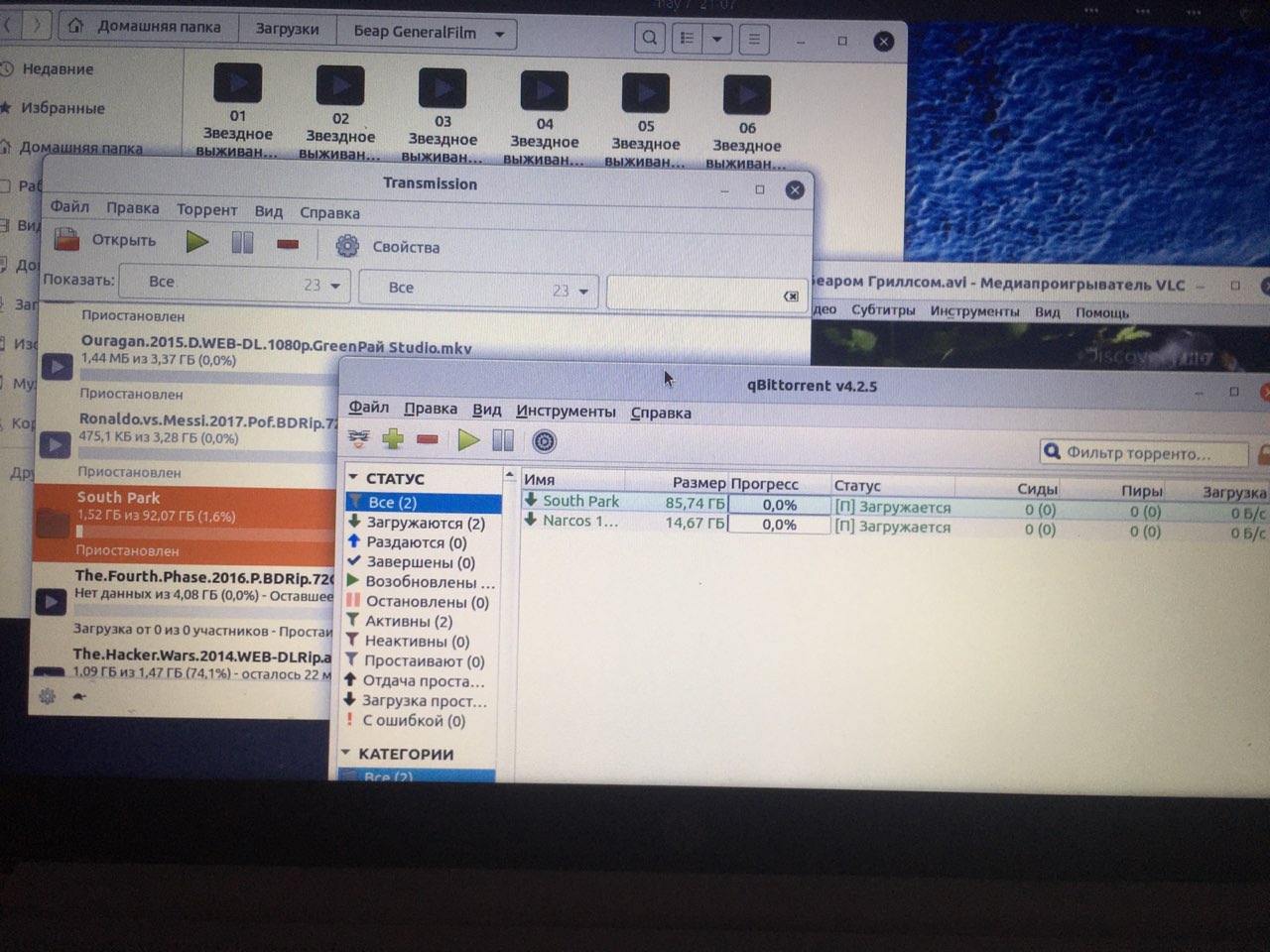Open Transmission Торрент menu
The height and width of the screenshot is (952, 1270).
(206, 209)
